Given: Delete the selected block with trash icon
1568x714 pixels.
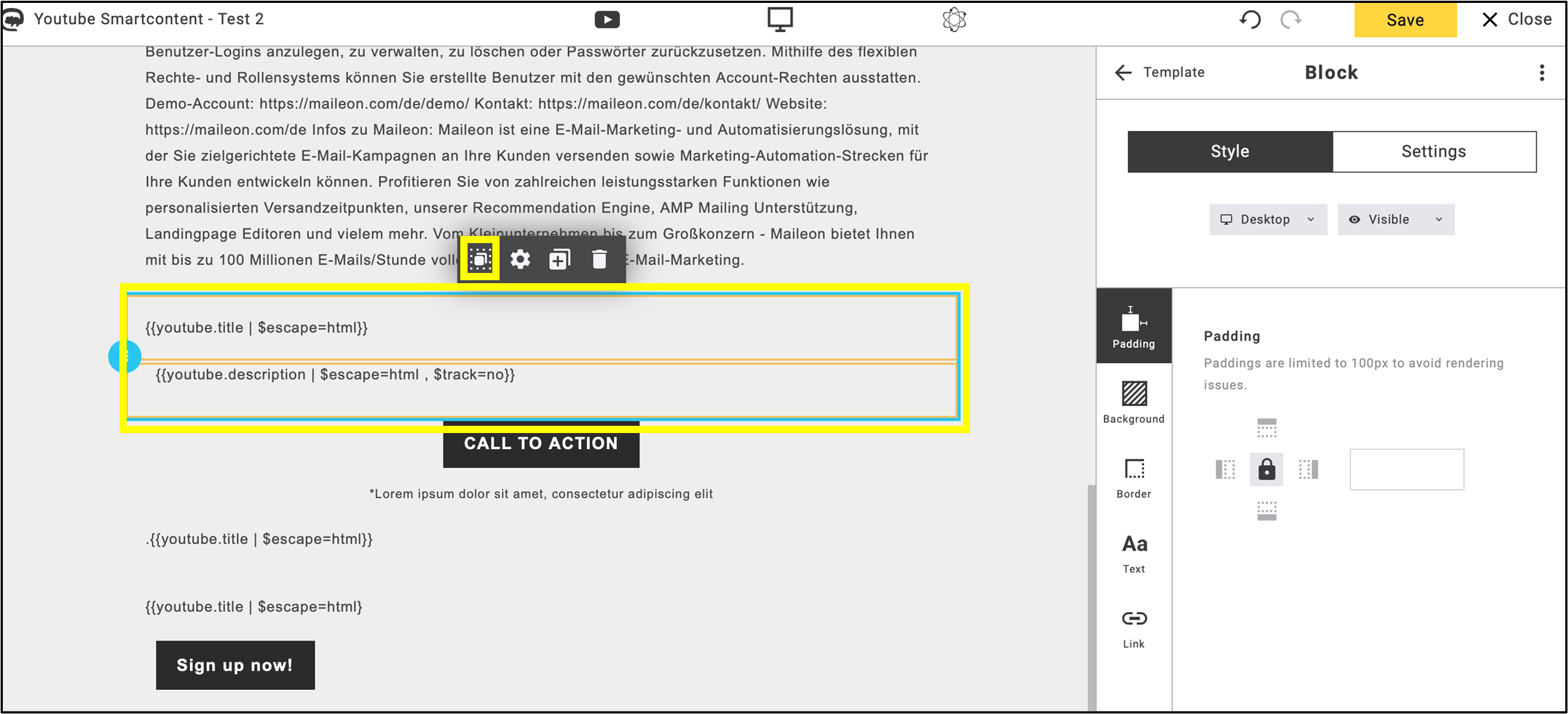Looking at the screenshot, I should tap(599, 259).
